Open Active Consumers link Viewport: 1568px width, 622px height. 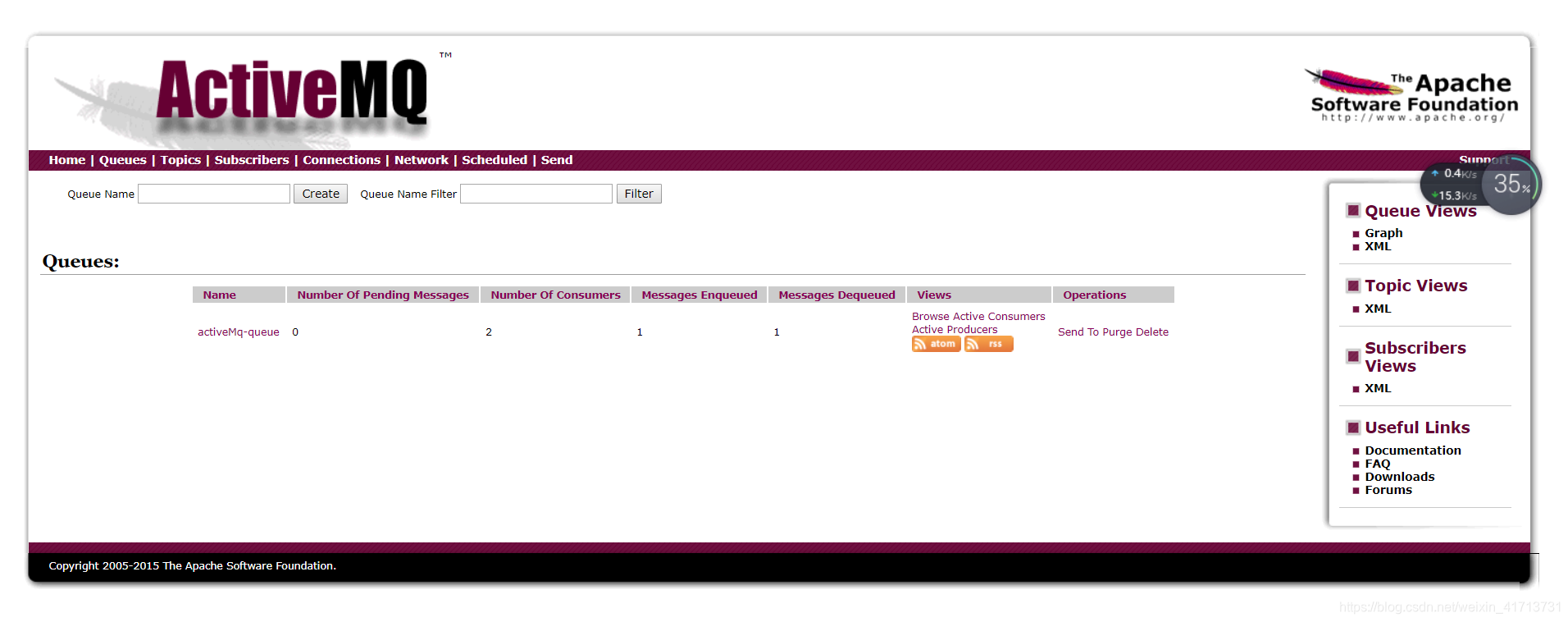click(999, 317)
